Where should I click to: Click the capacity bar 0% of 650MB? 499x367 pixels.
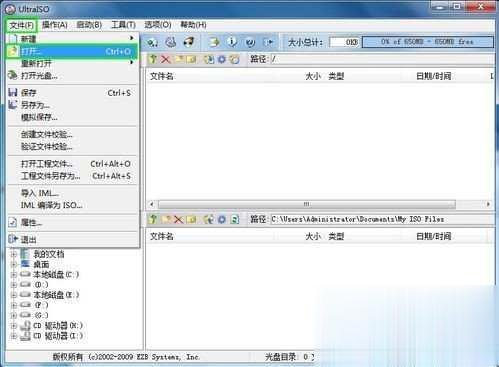click(427, 42)
